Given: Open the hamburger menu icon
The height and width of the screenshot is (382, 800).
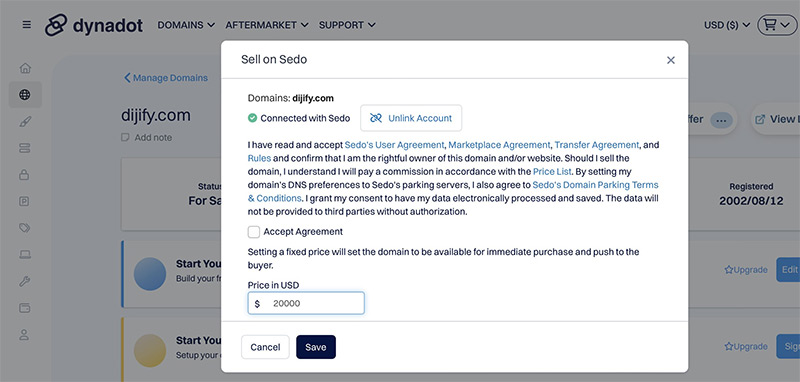Looking at the screenshot, I should (x=27, y=24).
